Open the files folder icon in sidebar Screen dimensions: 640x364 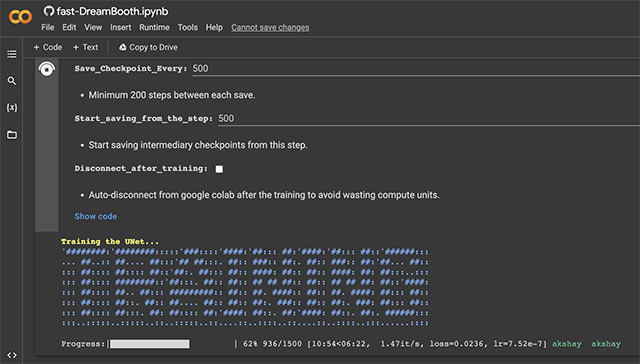point(12,135)
